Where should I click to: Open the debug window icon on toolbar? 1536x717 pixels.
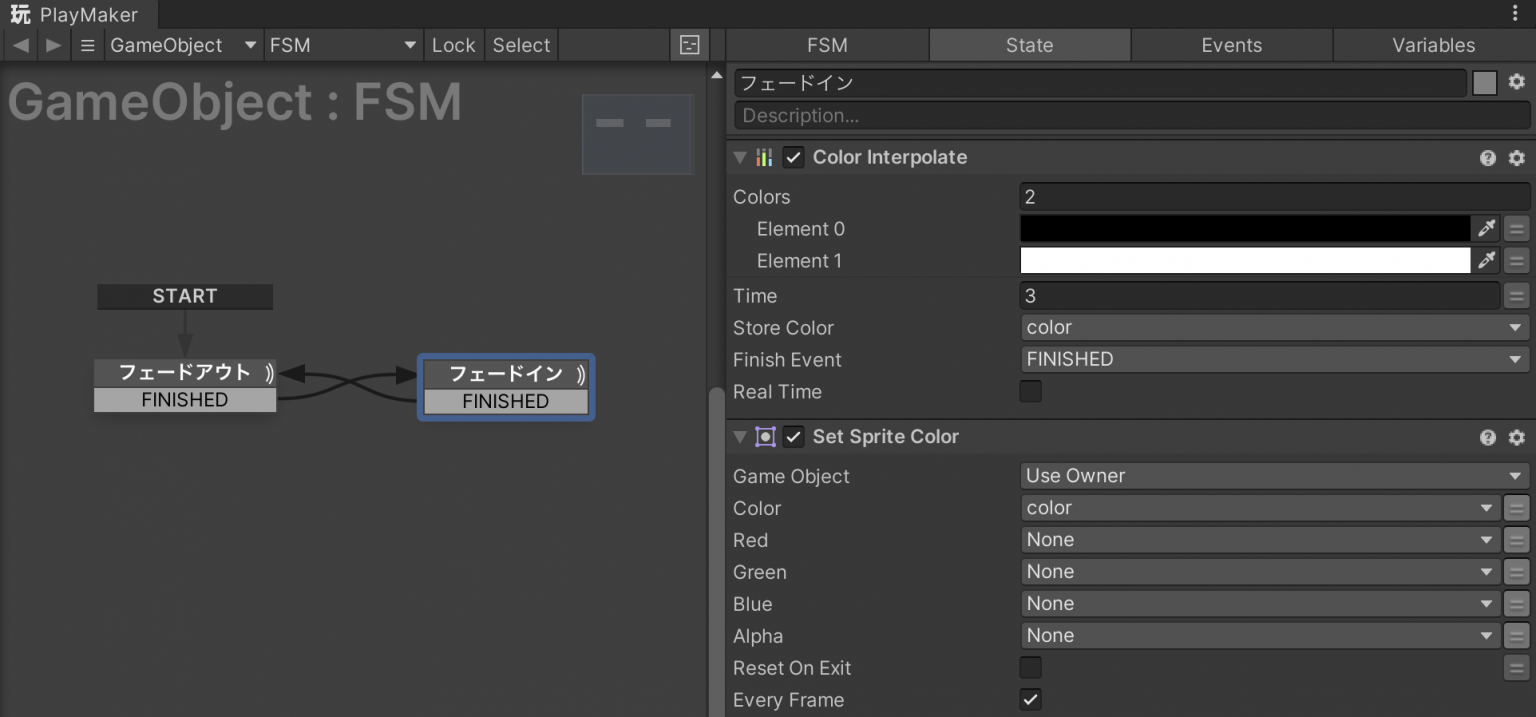688,45
